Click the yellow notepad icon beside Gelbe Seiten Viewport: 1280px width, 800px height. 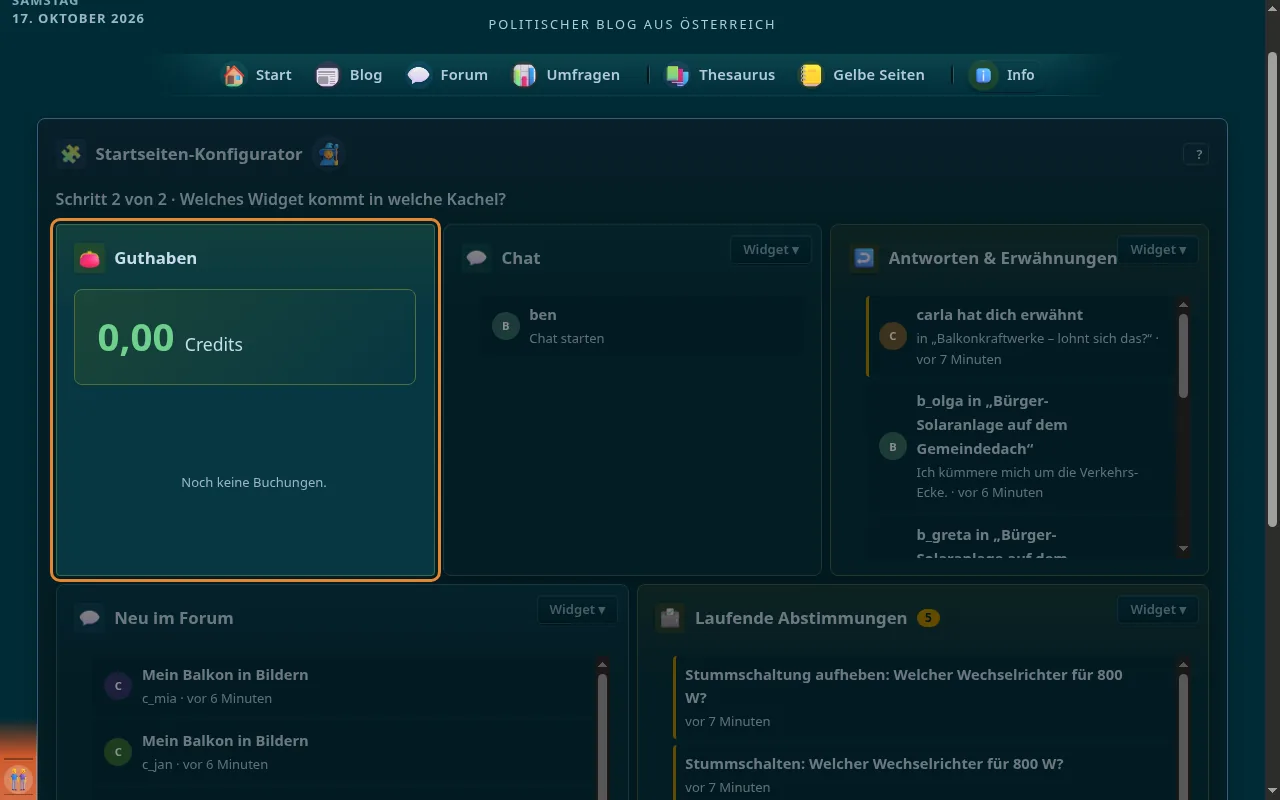tap(811, 75)
